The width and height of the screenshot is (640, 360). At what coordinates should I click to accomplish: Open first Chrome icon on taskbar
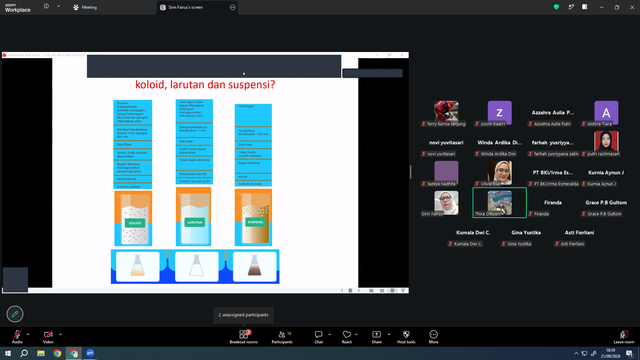point(57,353)
